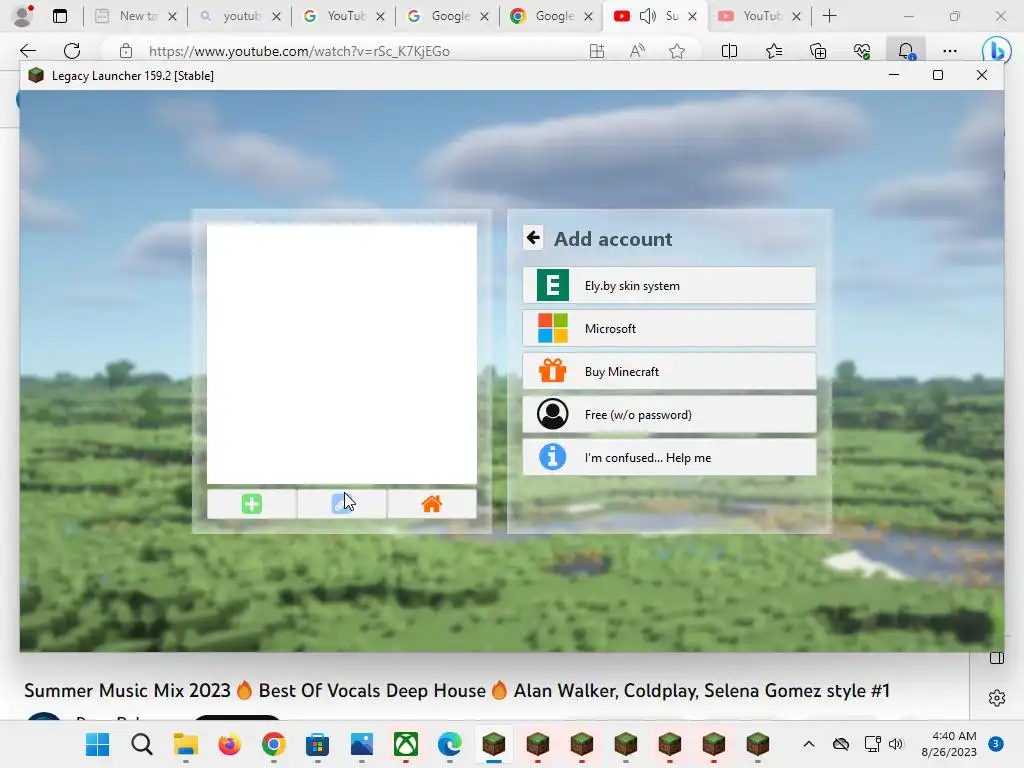Open Windows taskbar Search
The image size is (1024, 768).
pos(142,744)
